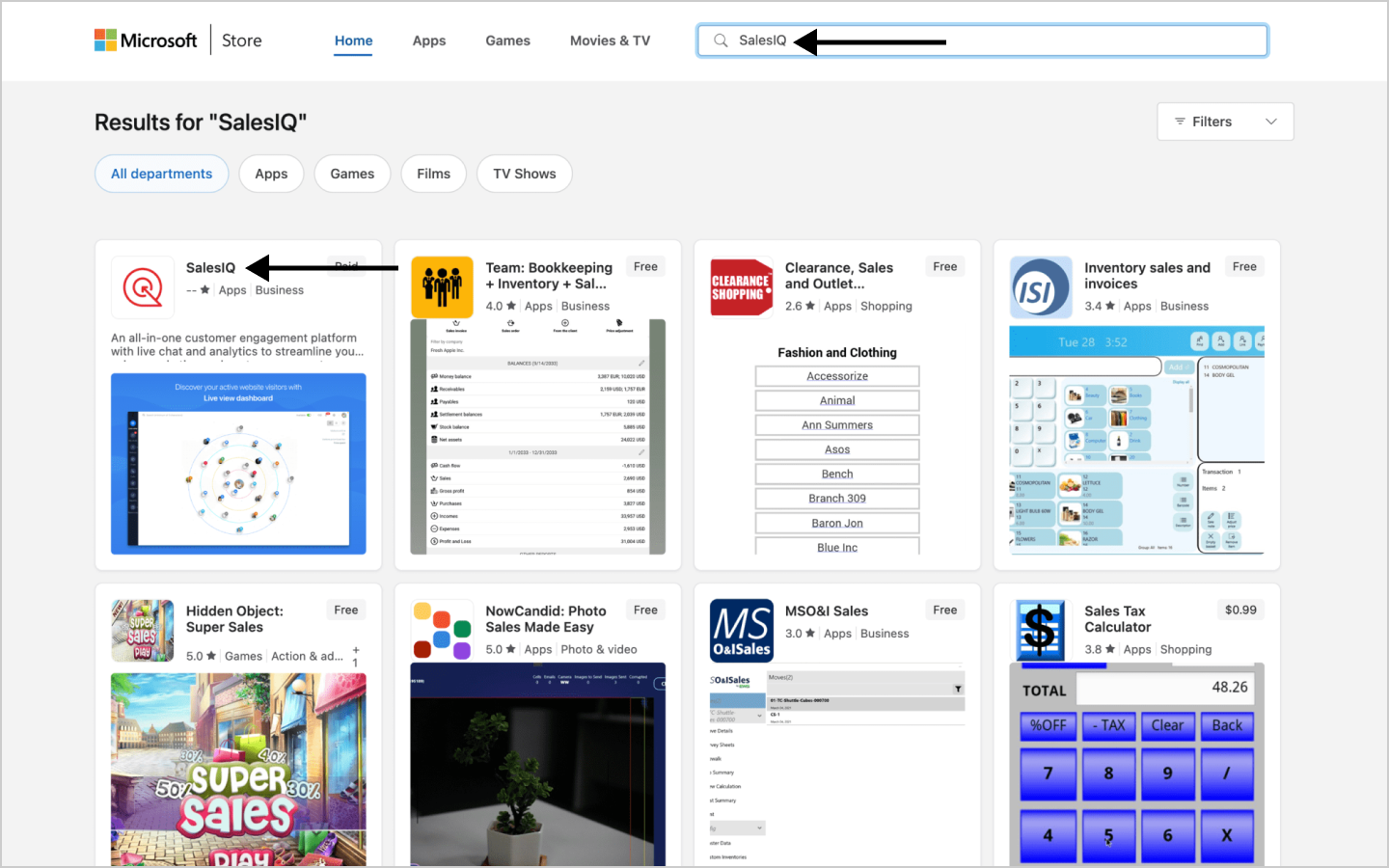The height and width of the screenshot is (868, 1389).
Task: Click Free badge on MSO&I Sales
Action: [945, 610]
